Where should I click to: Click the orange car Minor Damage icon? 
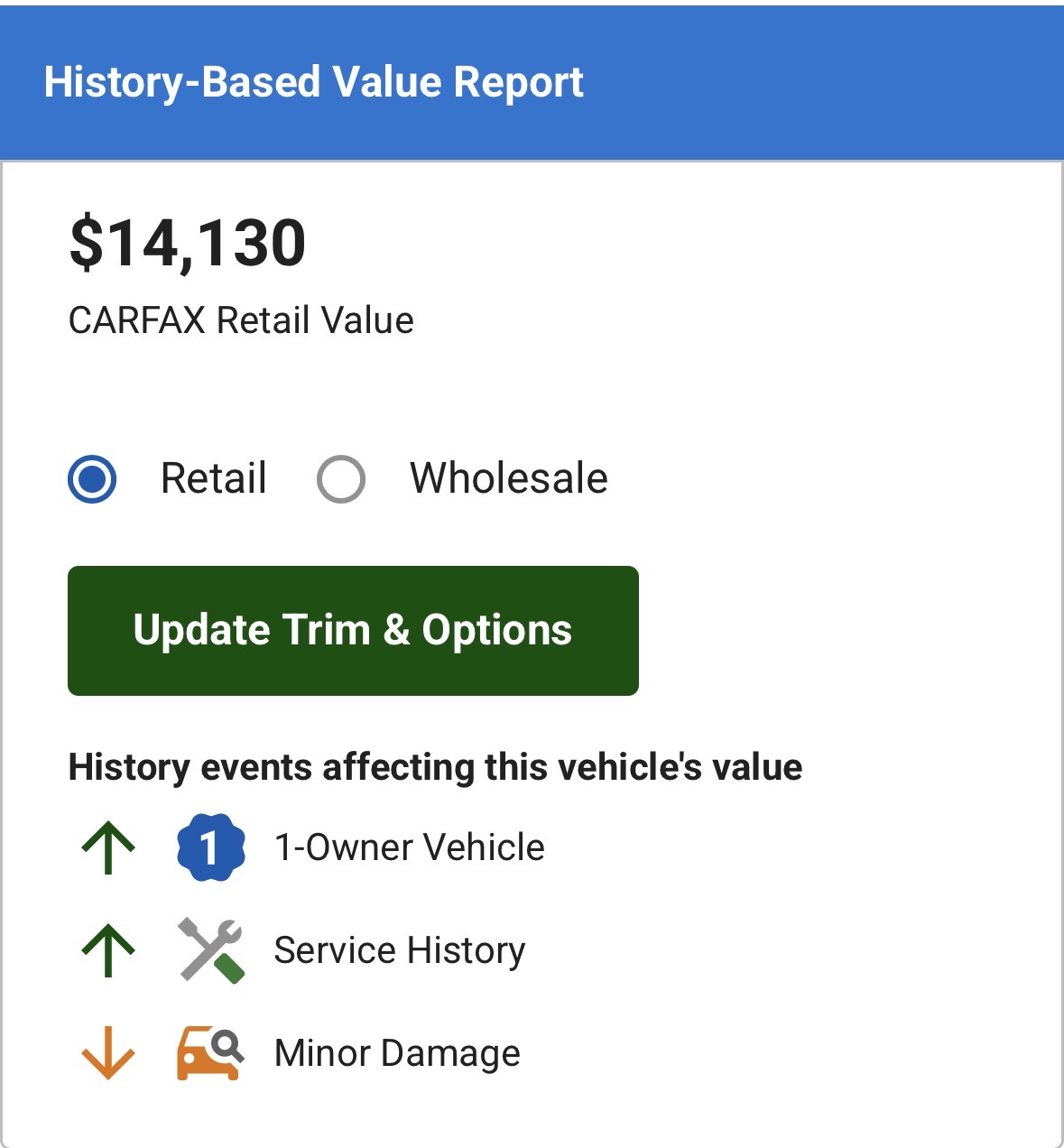[x=210, y=1053]
